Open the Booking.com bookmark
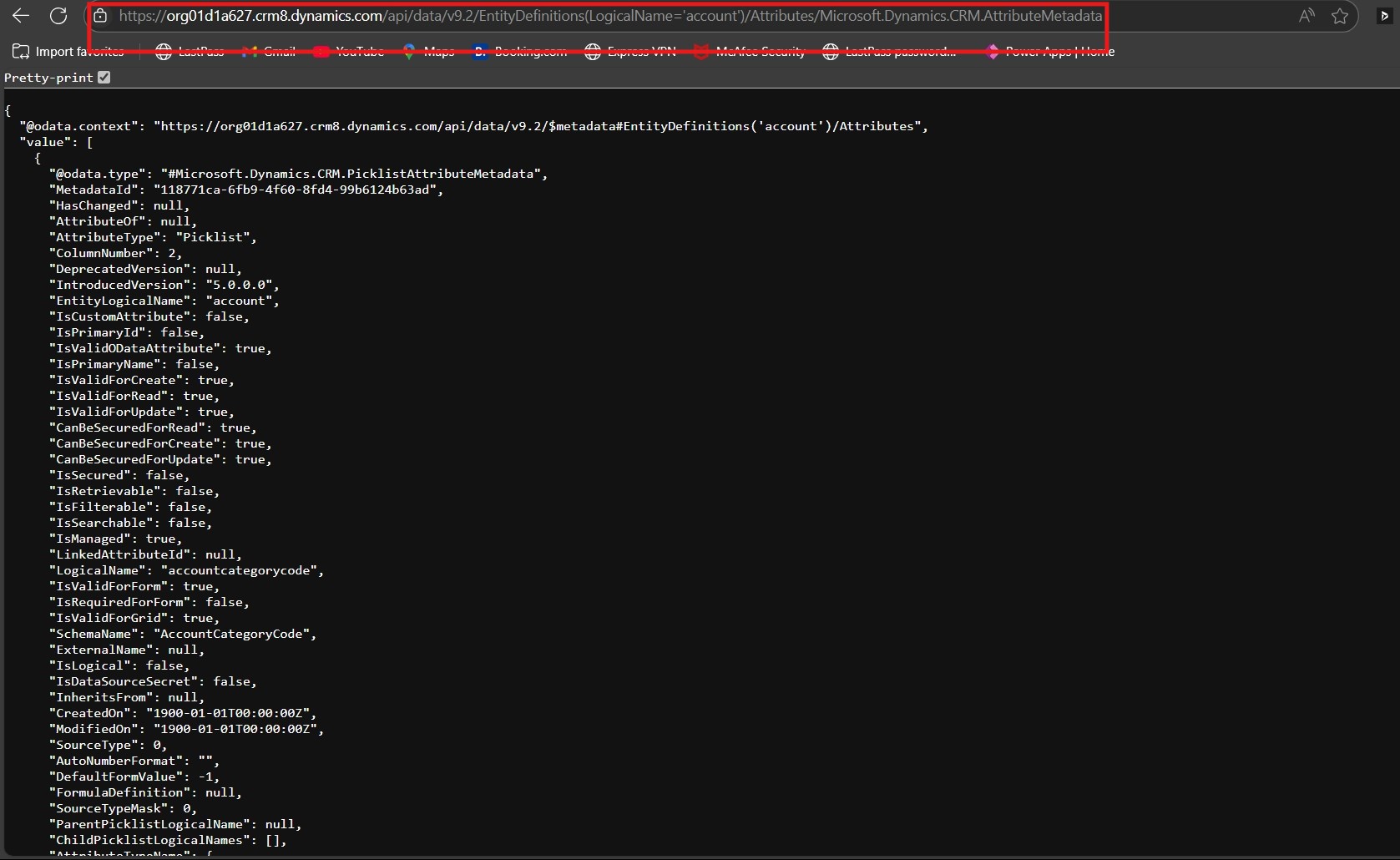This screenshot has height=860, width=1400. [519, 52]
